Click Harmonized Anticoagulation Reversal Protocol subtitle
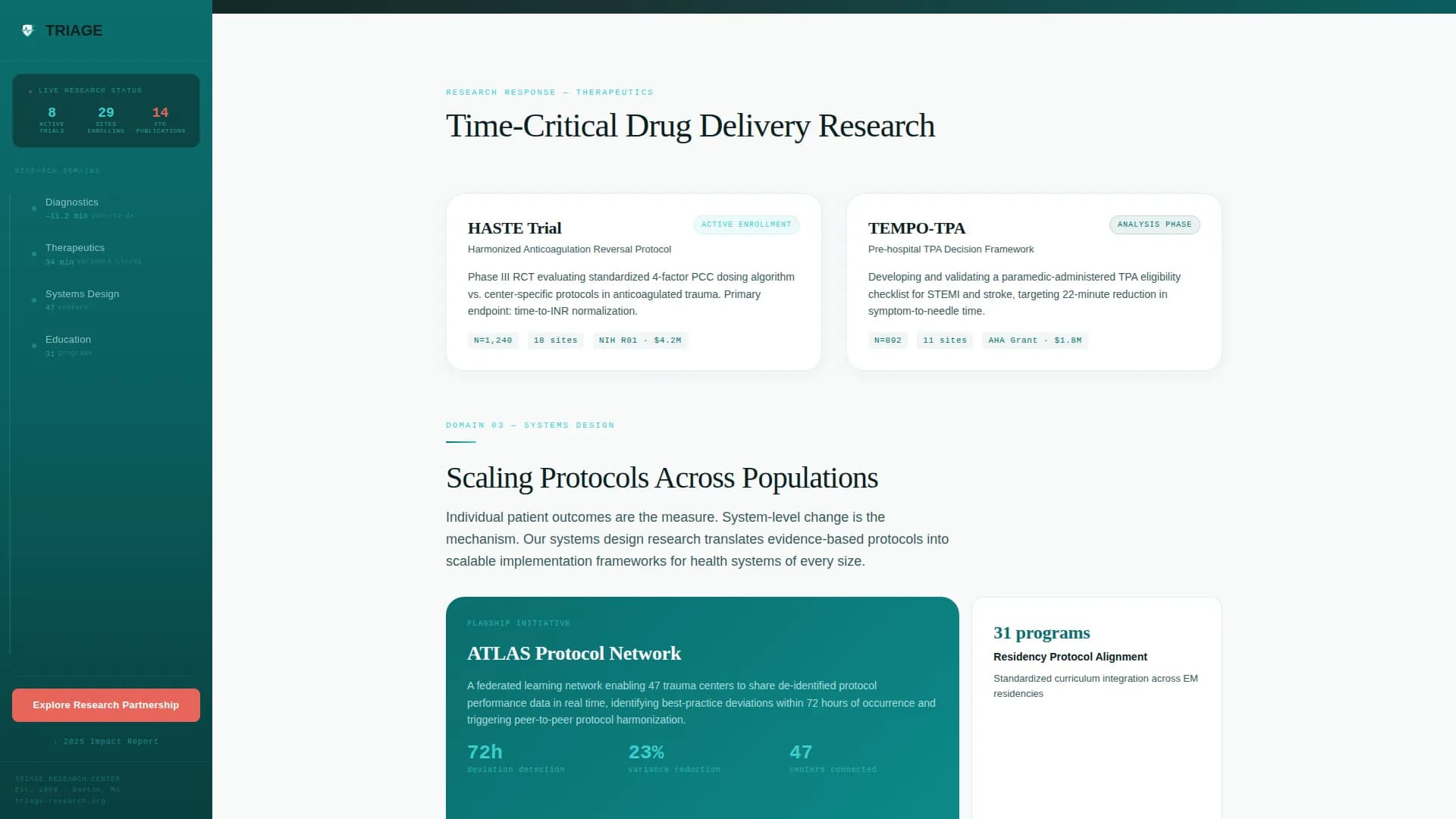 click(570, 249)
